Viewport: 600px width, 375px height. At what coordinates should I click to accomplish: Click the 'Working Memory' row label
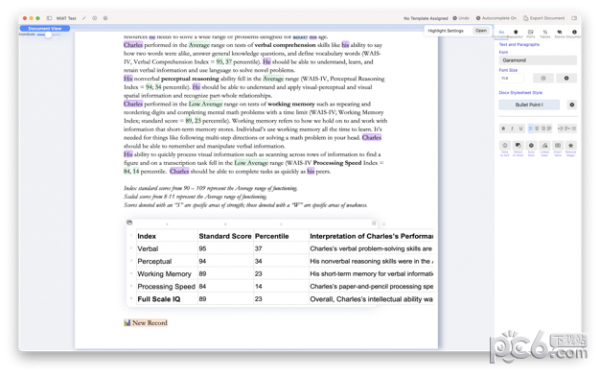[164, 274]
